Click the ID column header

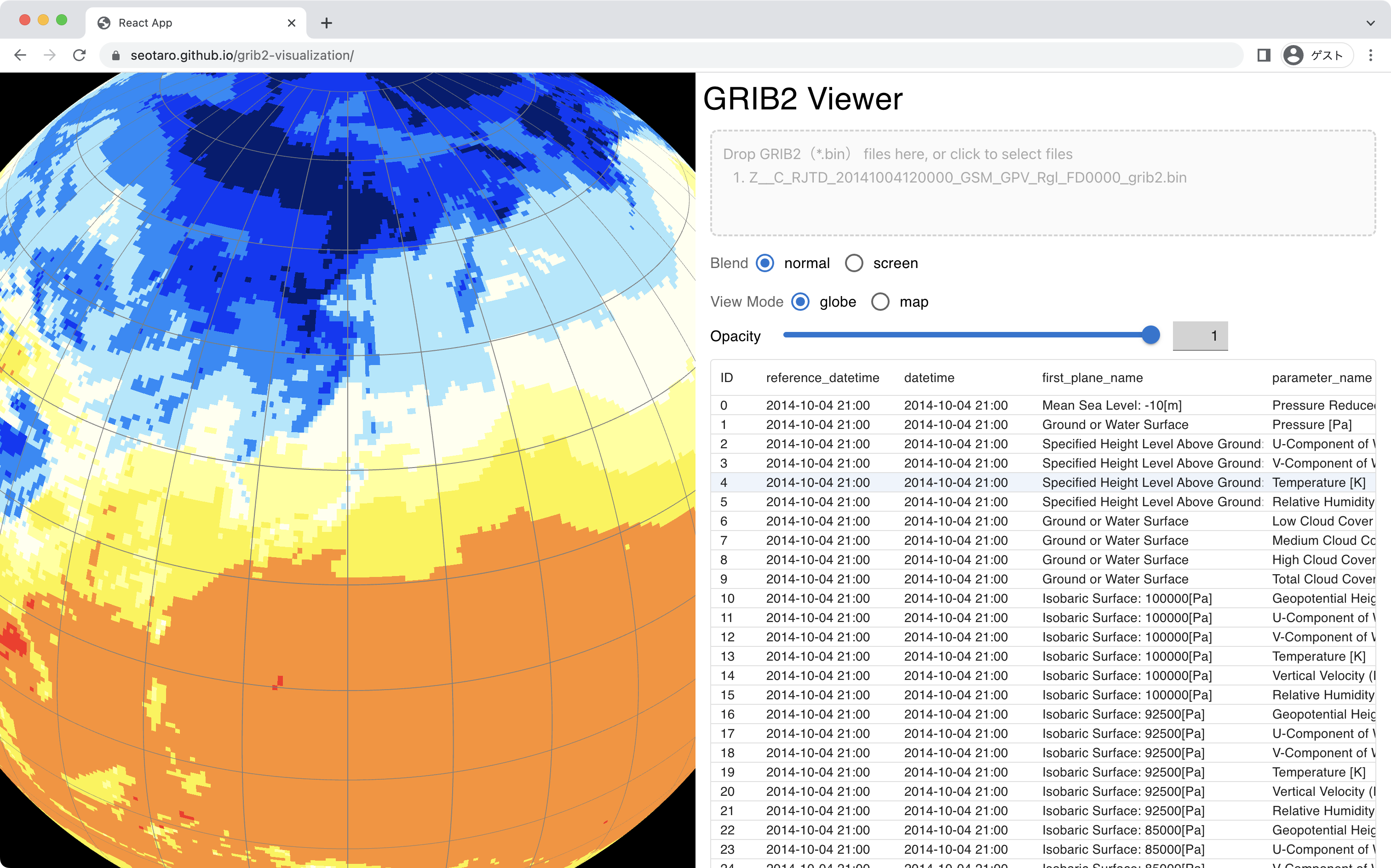coord(726,377)
